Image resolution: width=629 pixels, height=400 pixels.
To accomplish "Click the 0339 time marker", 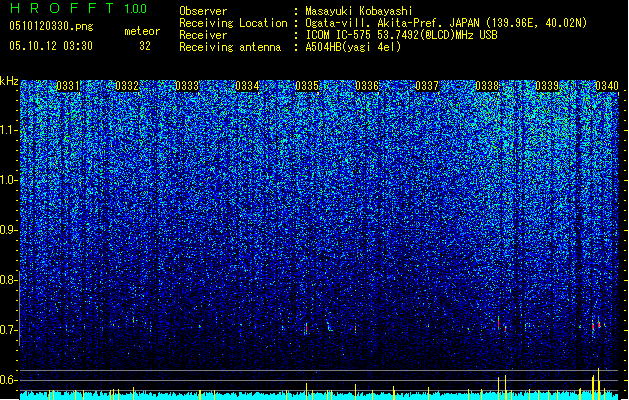I will tap(547, 86).
